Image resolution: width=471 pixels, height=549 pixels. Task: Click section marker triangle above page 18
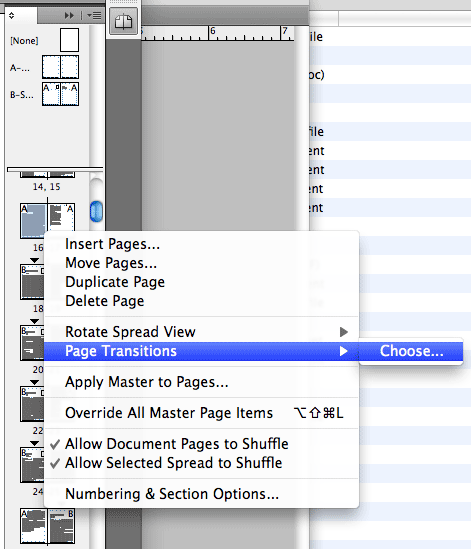click(34, 260)
